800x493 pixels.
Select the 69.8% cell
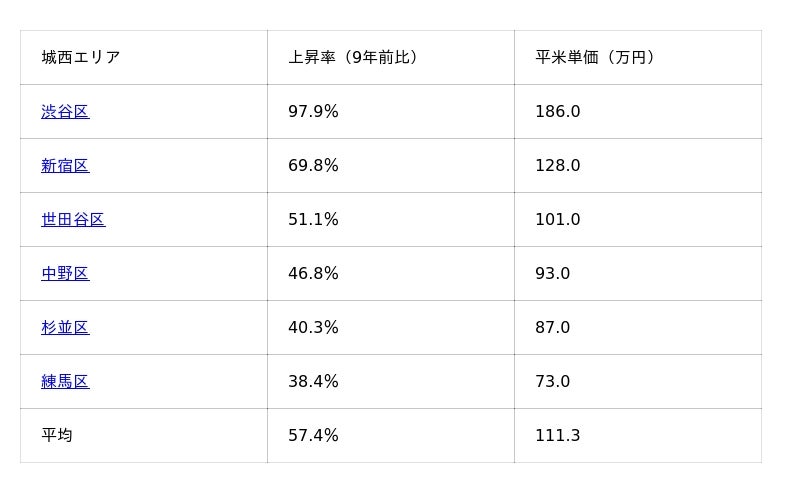point(313,166)
